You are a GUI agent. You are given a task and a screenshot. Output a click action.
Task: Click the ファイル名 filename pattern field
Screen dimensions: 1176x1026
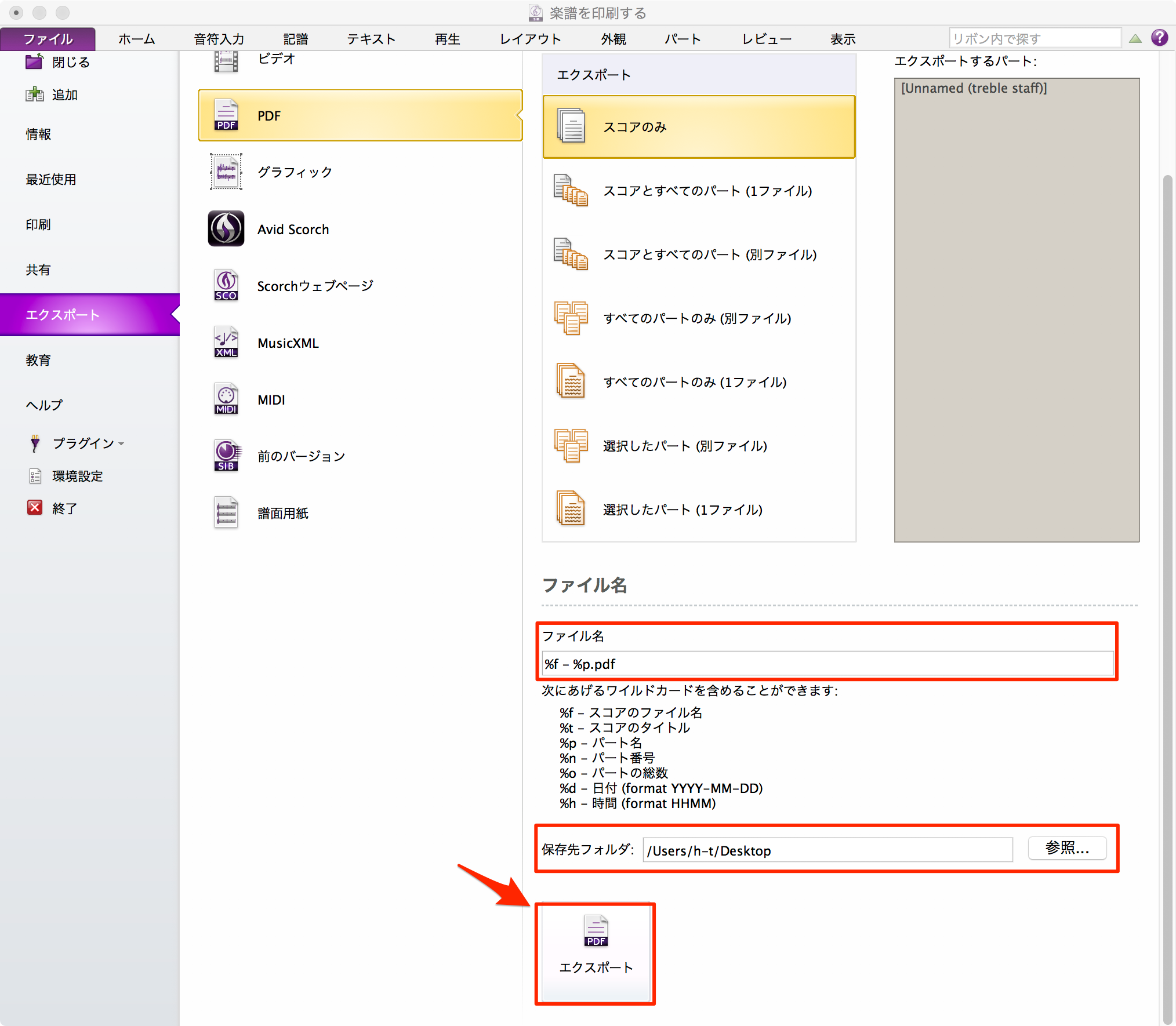point(827,663)
